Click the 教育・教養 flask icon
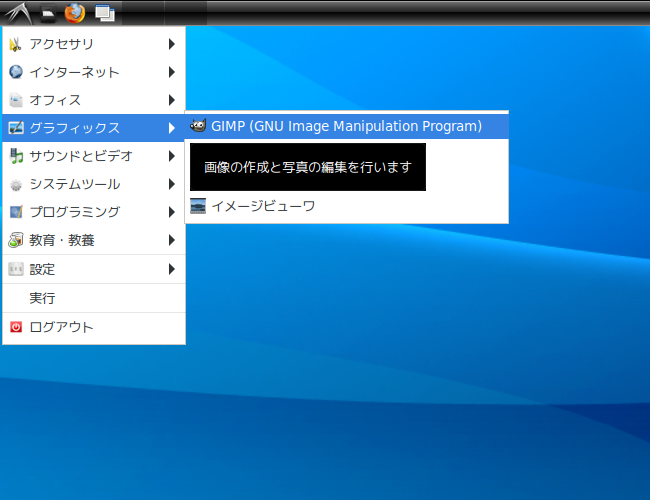Screen dimensions: 650x500 coord(16,240)
